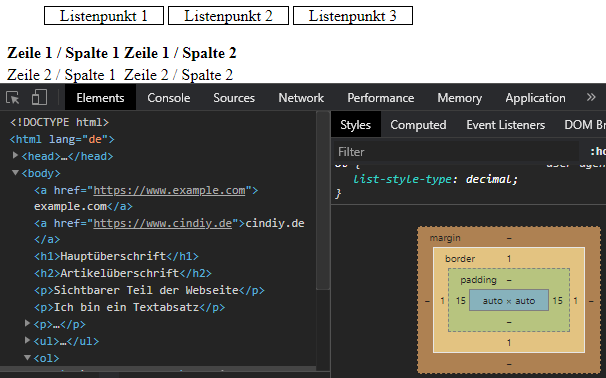606x378 pixels.
Task: Click the padding-left value 15 in box model
Action: [460, 301]
